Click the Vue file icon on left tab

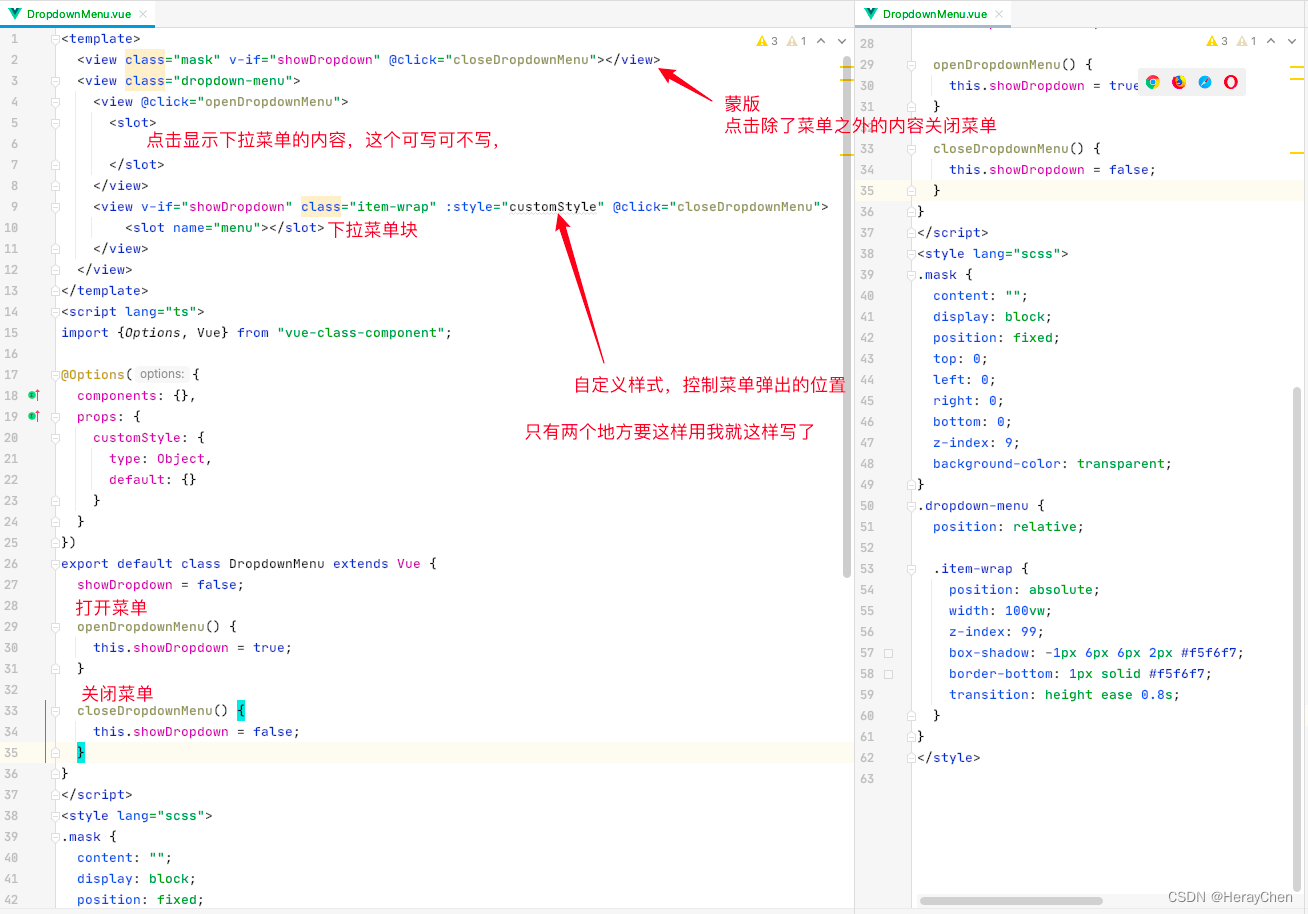14,14
